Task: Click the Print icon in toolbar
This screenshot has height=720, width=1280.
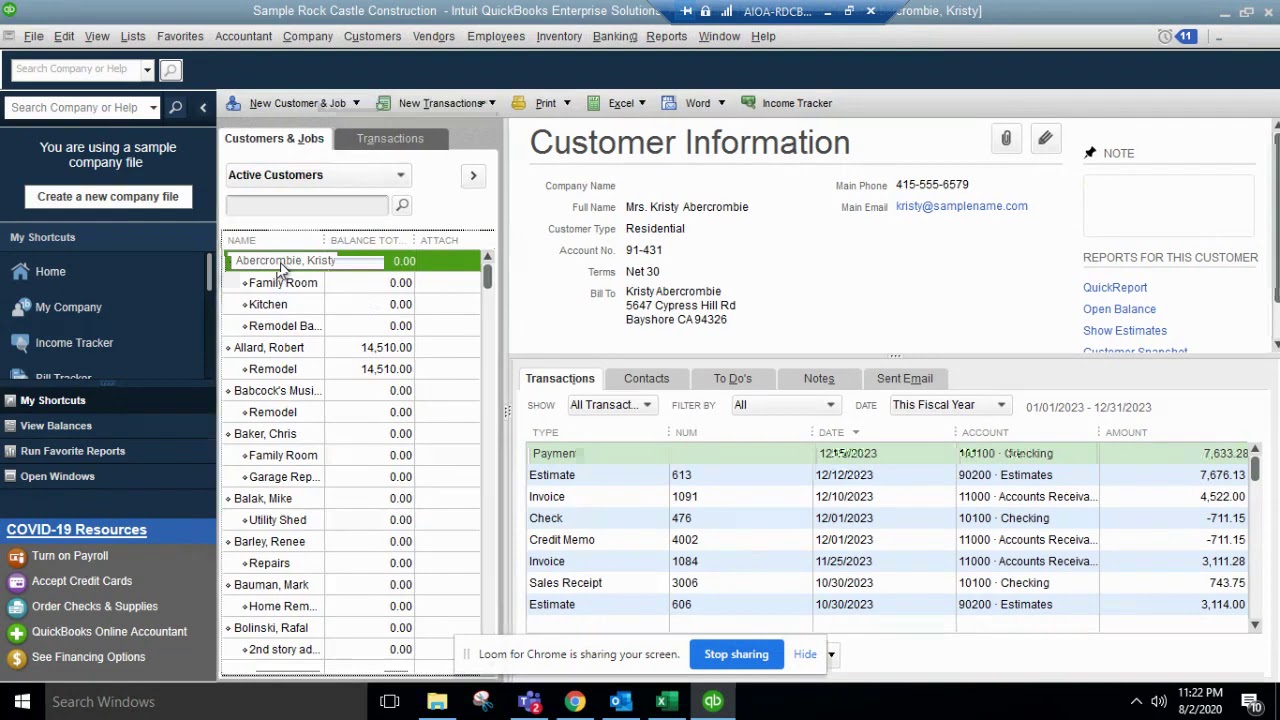Action: coord(518,103)
